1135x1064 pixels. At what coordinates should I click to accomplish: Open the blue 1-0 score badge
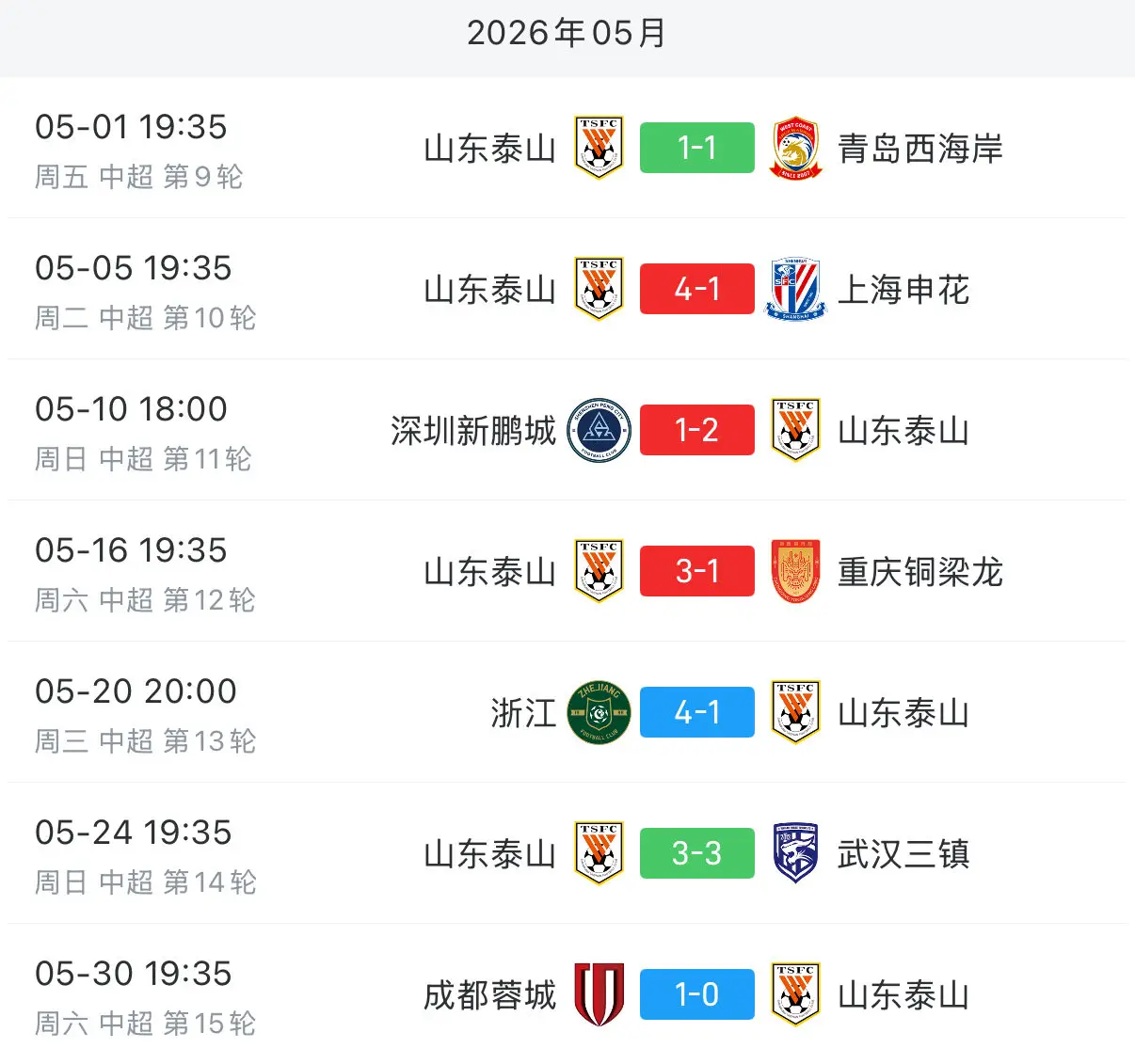click(697, 994)
